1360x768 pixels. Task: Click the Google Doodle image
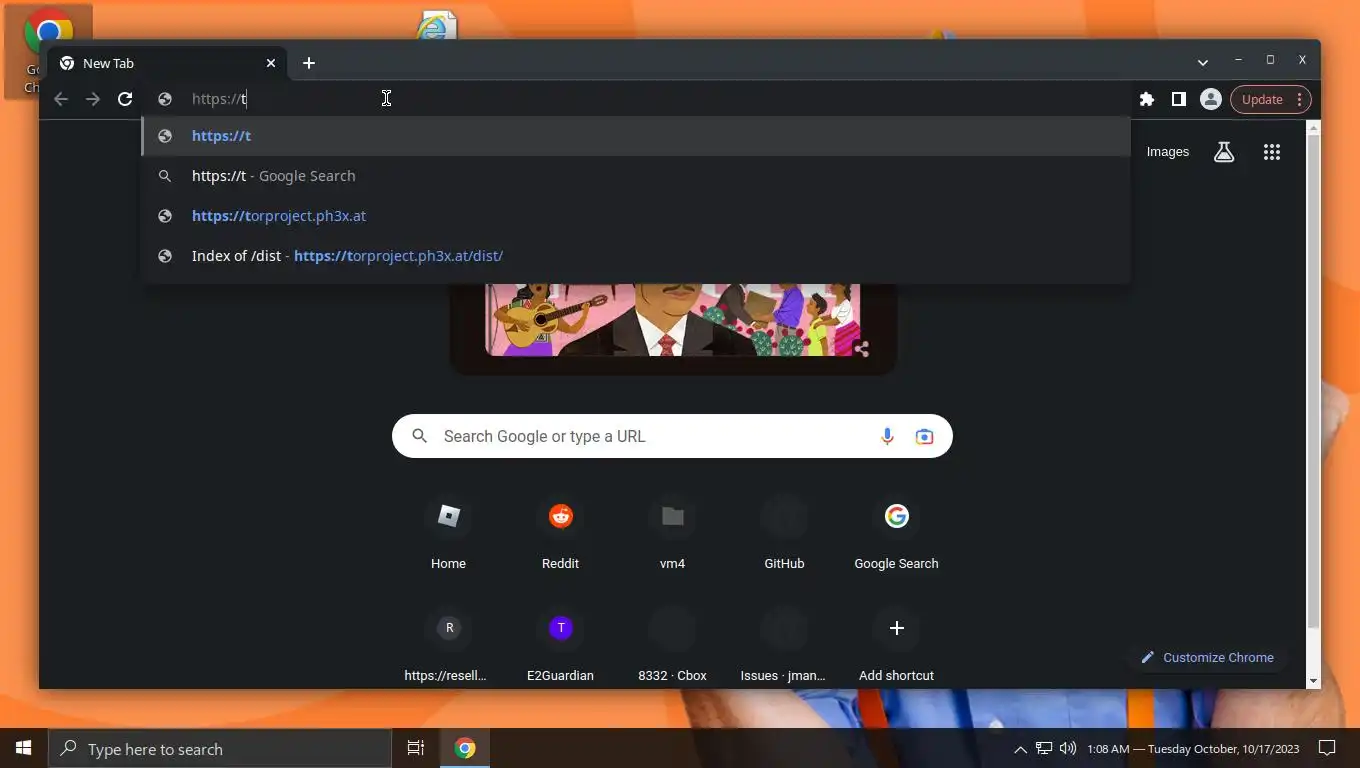672,320
